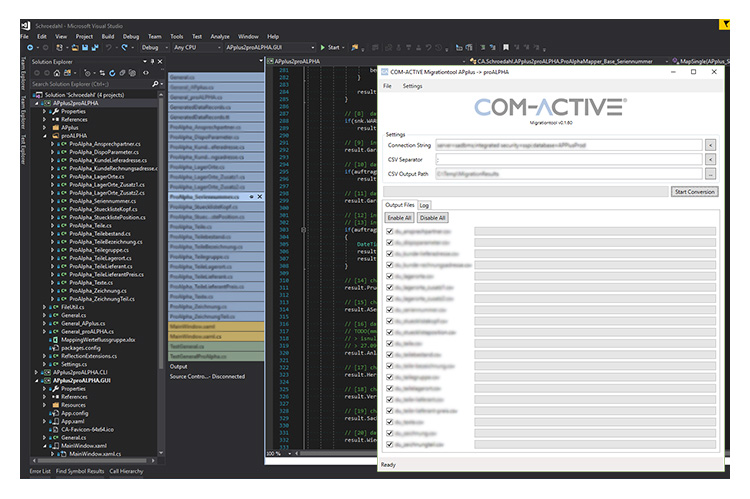Click the Solution Explorer horizontal scrollbar
This screenshot has width=750, height=499.
[x=94, y=461]
